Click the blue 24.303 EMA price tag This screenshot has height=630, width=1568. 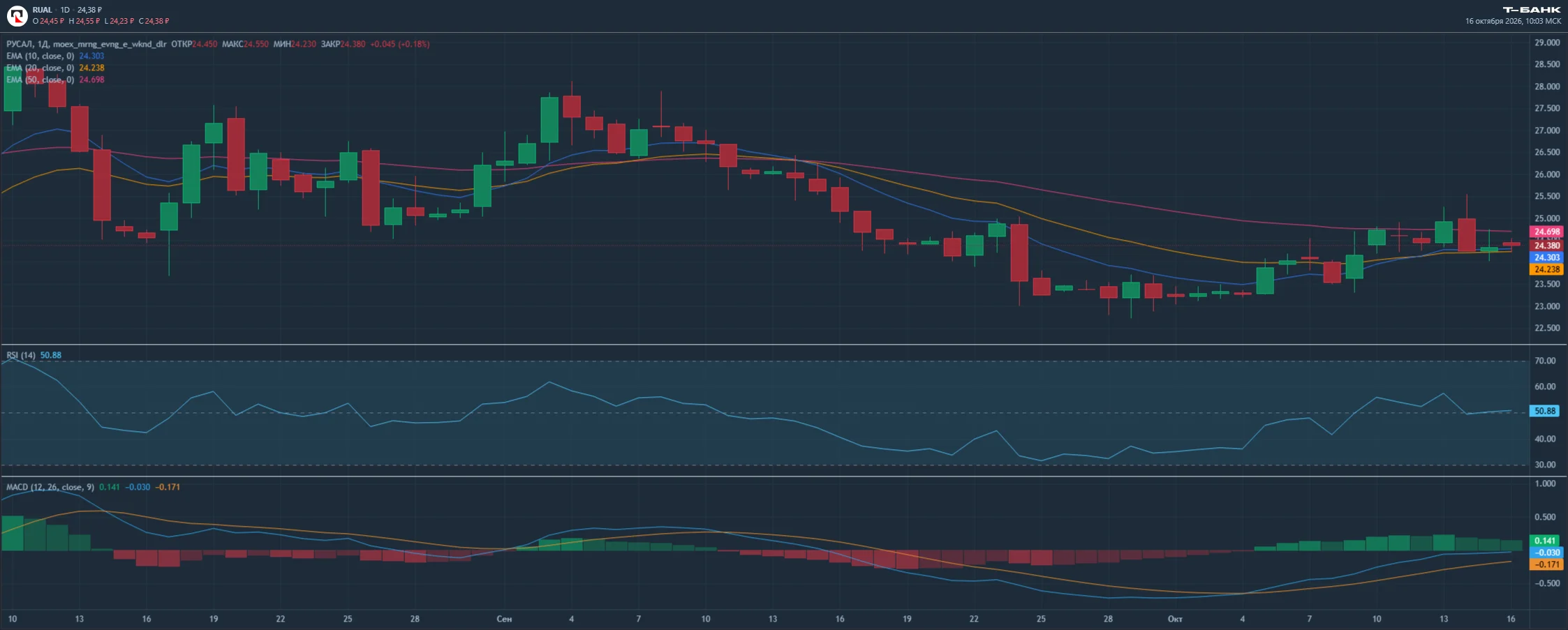1546,257
